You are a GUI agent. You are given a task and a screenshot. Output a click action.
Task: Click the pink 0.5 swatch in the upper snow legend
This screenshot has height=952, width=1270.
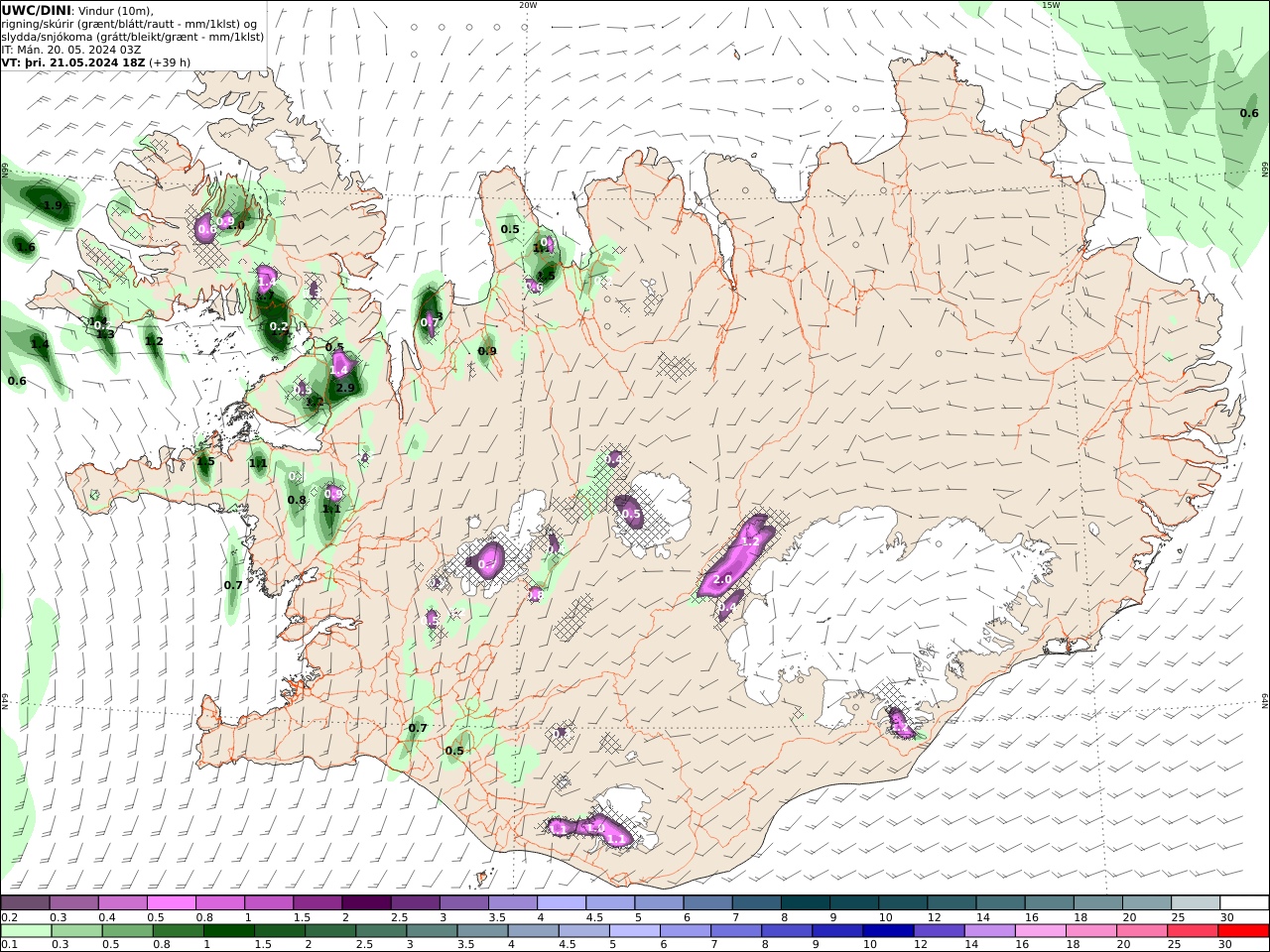click(x=171, y=902)
